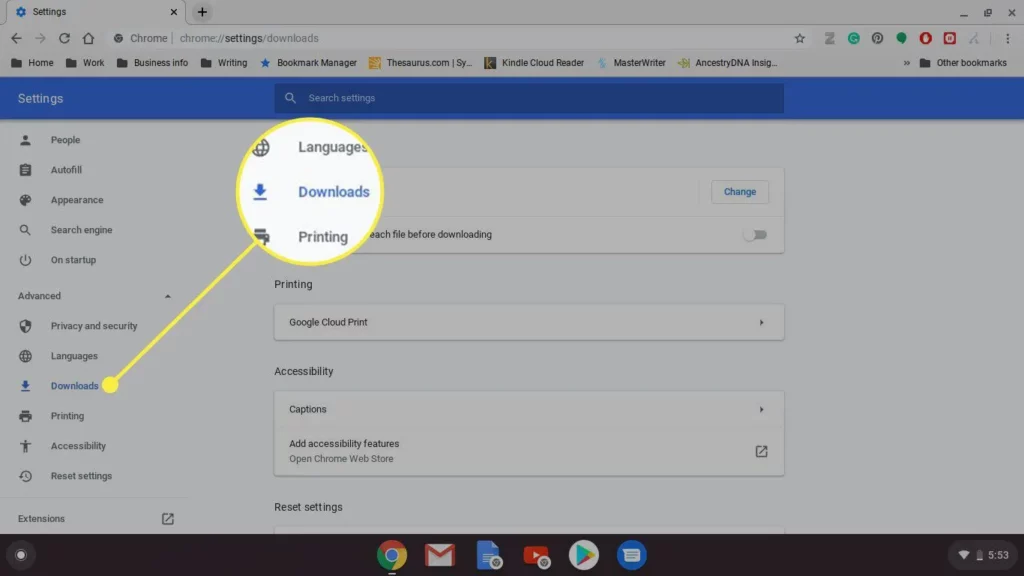Open the Opera-style red O extension

click(x=925, y=39)
